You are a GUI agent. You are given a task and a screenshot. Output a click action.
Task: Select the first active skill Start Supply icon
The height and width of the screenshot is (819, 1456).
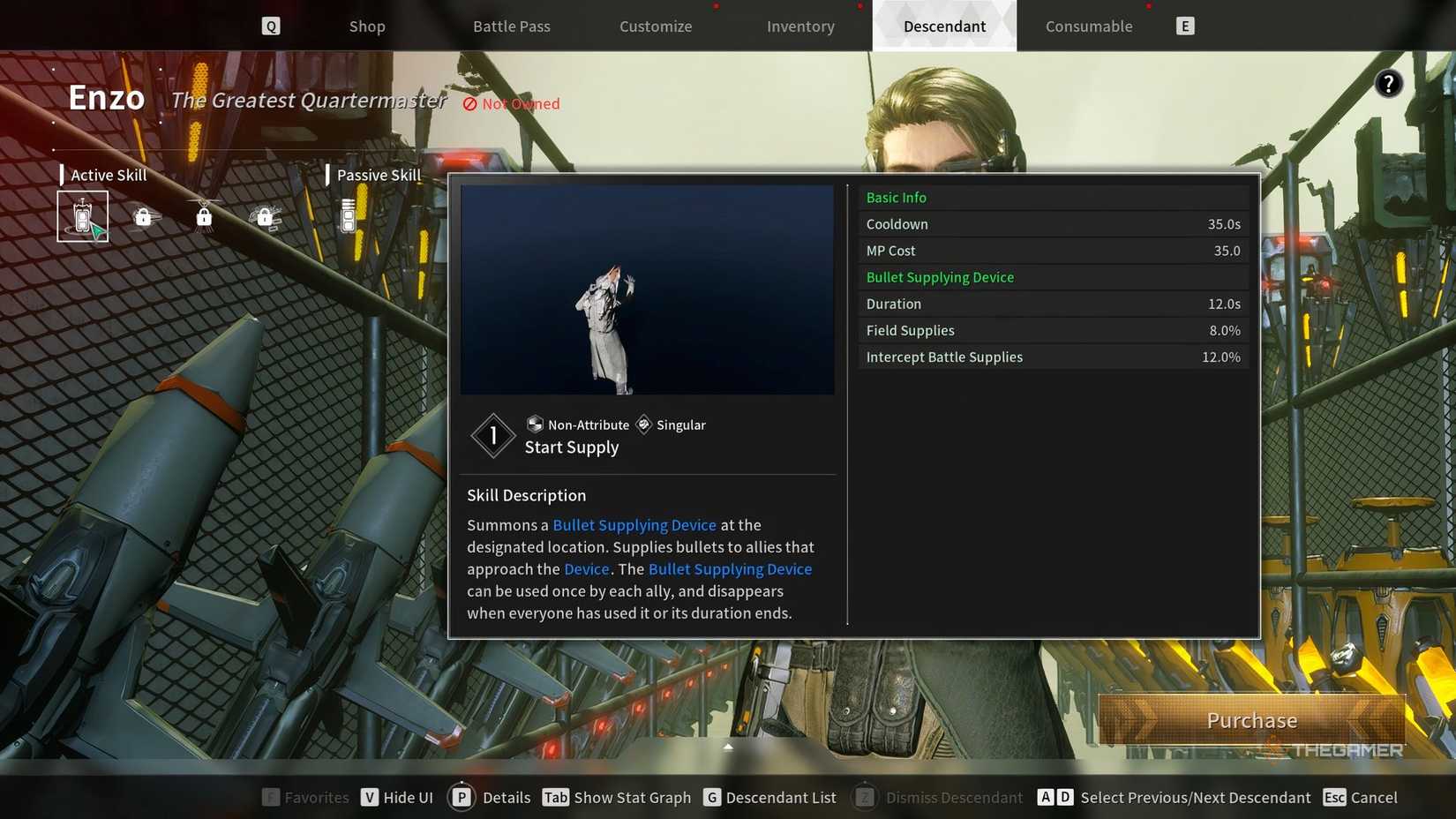tap(82, 216)
